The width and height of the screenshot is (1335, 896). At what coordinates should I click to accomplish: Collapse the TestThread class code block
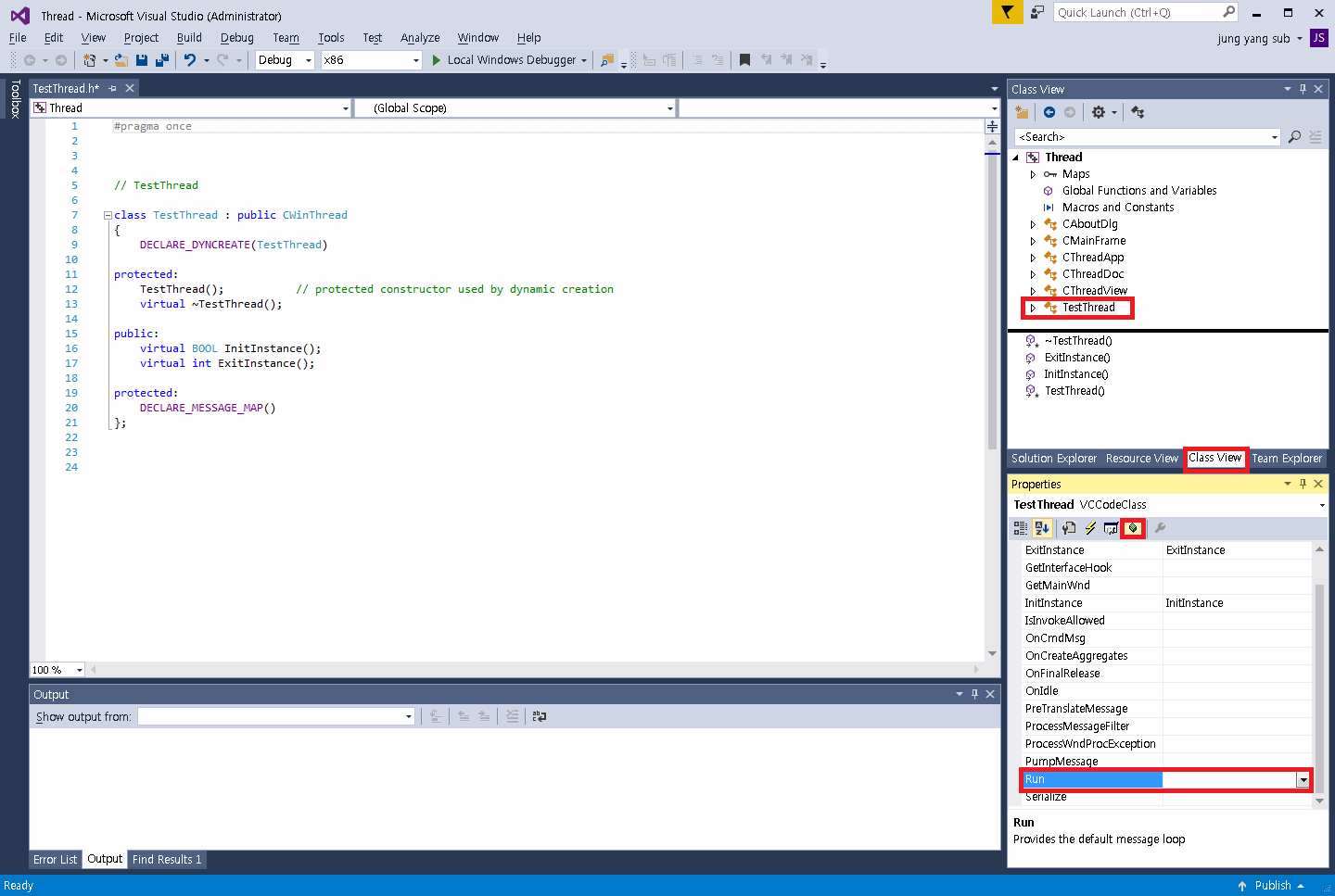pos(108,215)
